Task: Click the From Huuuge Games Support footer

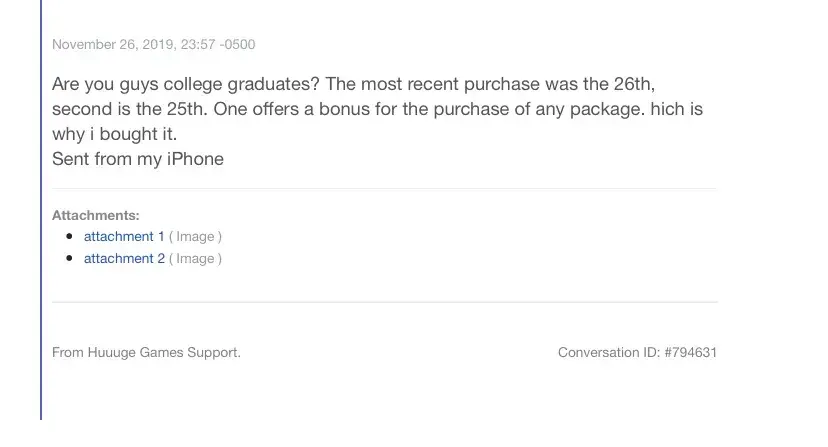Action: tap(146, 353)
